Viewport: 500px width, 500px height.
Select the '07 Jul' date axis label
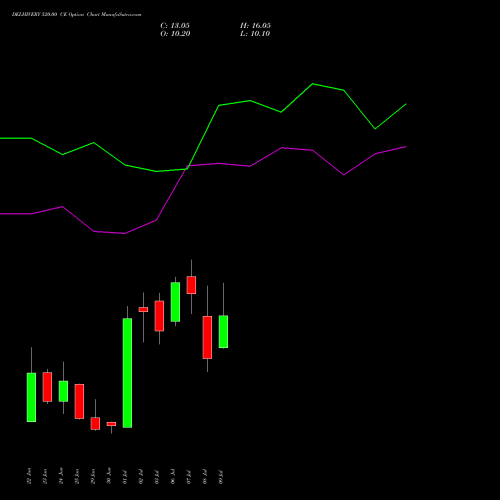189,477
